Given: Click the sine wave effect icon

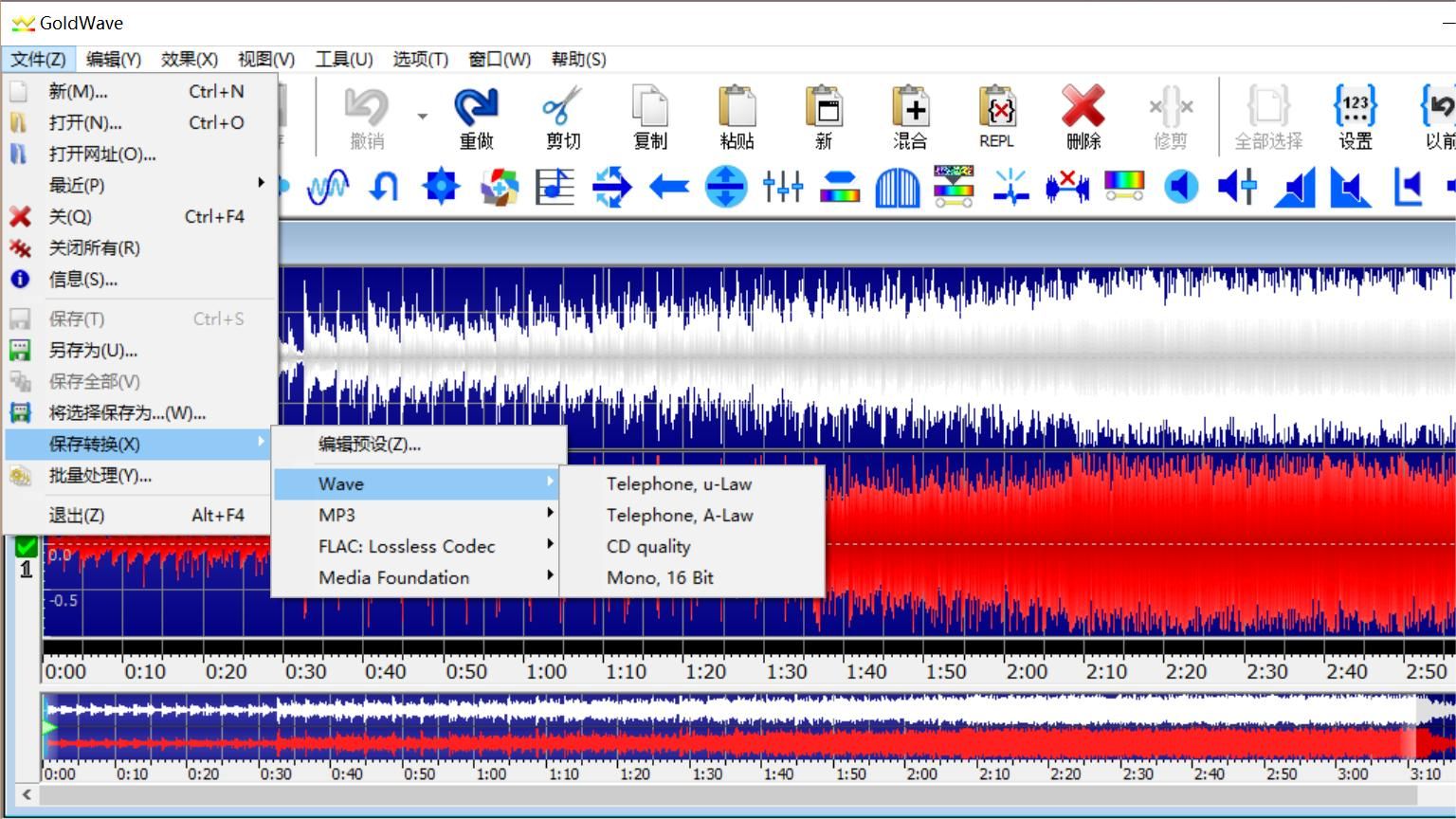Looking at the screenshot, I should point(328,187).
